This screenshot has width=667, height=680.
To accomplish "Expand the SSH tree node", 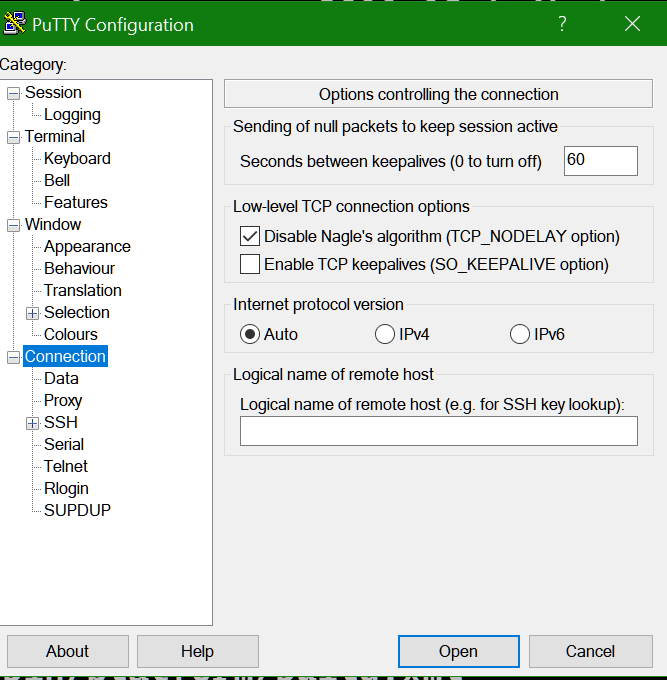I will pos(33,423).
